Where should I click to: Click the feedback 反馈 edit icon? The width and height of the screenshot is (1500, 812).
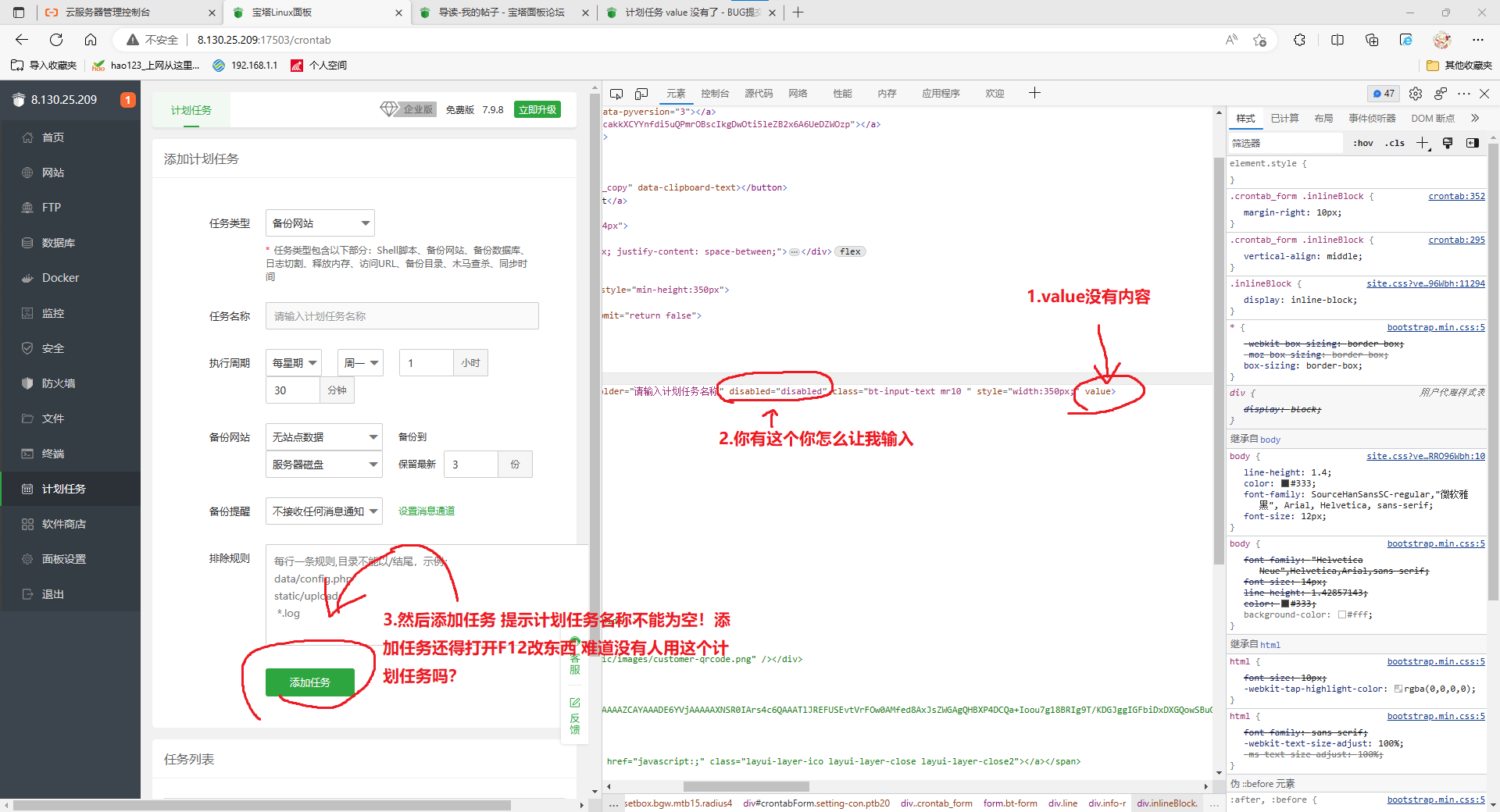click(575, 703)
